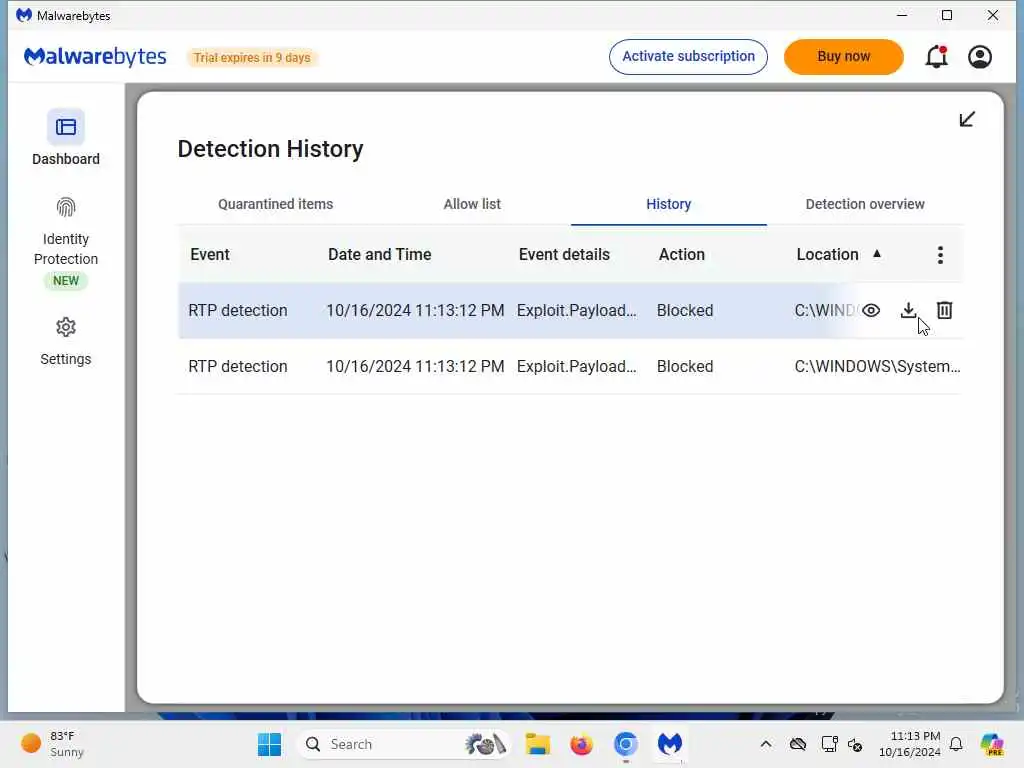The image size is (1024, 768).
Task: Export the highlighted detection via download icon
Action: (x=908, y=310)
